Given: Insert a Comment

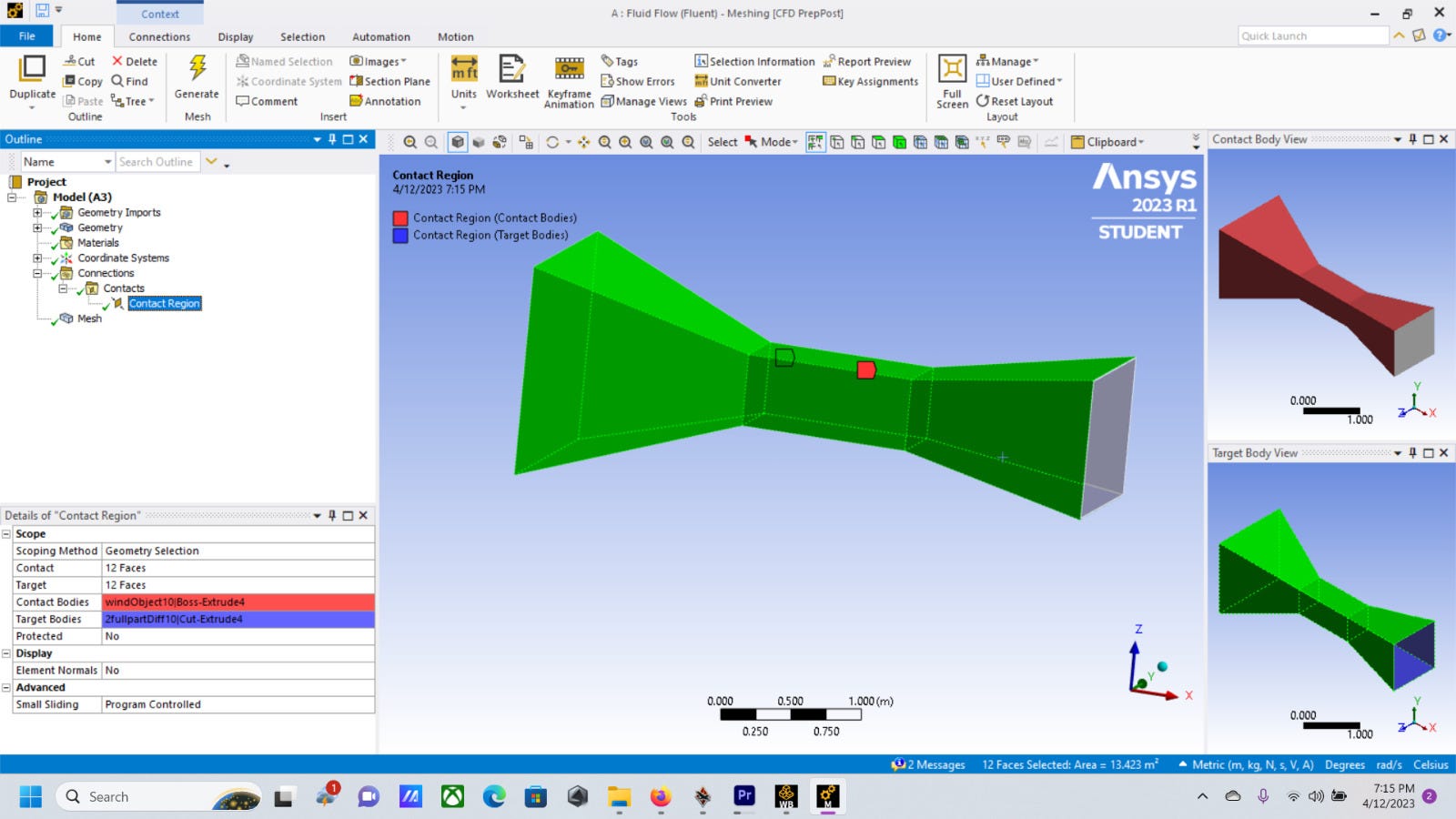Looking at the screenshot, I should [267, 101].
